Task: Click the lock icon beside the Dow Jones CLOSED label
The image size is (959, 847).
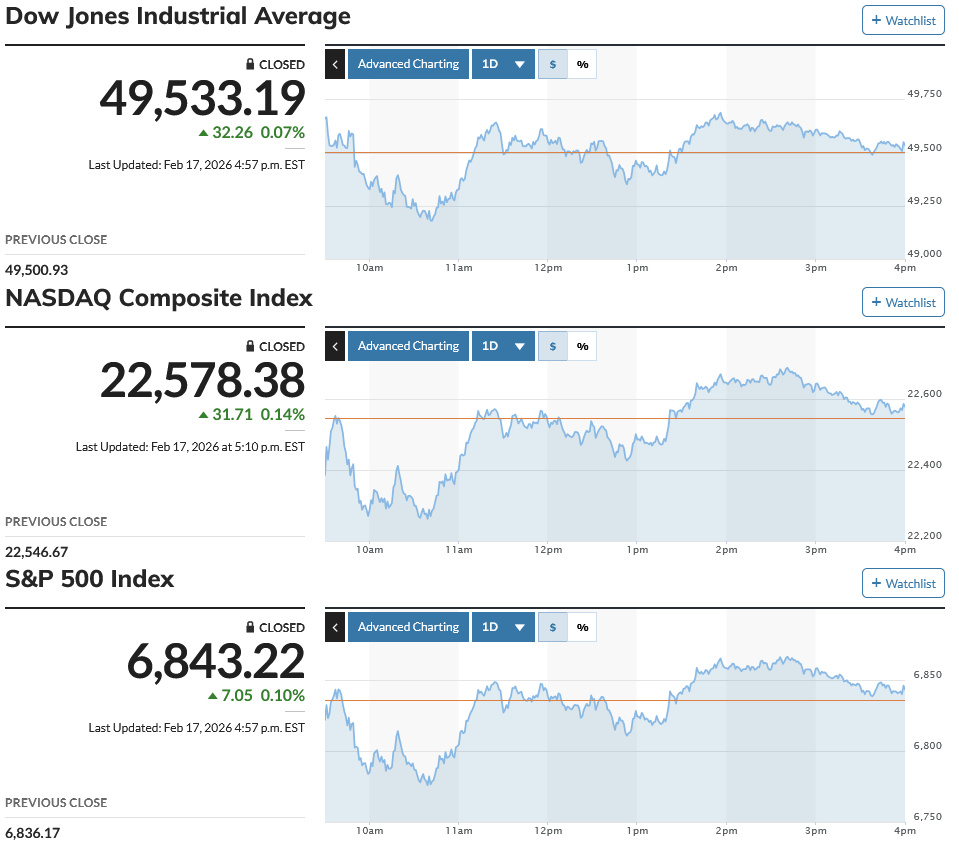Action: point(250,64)
